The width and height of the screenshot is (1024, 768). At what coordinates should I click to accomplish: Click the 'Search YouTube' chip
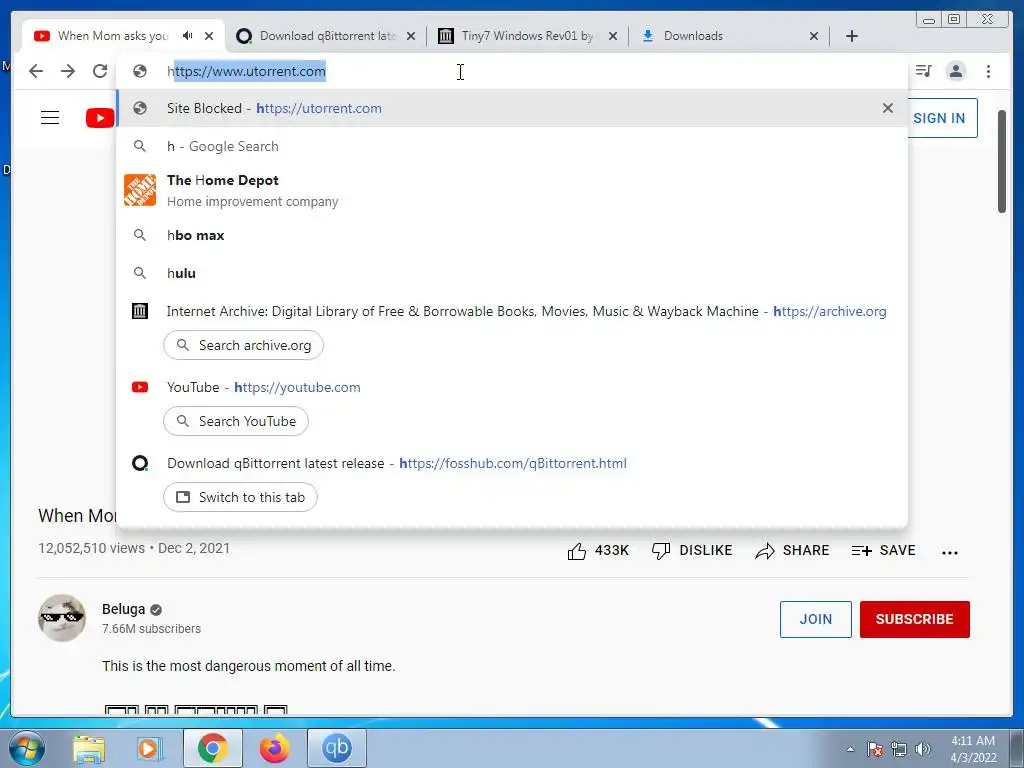(236, 421)
